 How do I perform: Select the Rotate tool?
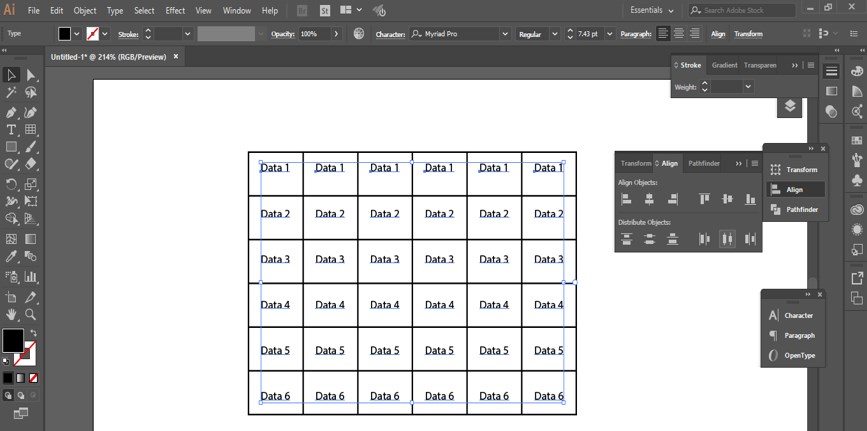(11, 184)
